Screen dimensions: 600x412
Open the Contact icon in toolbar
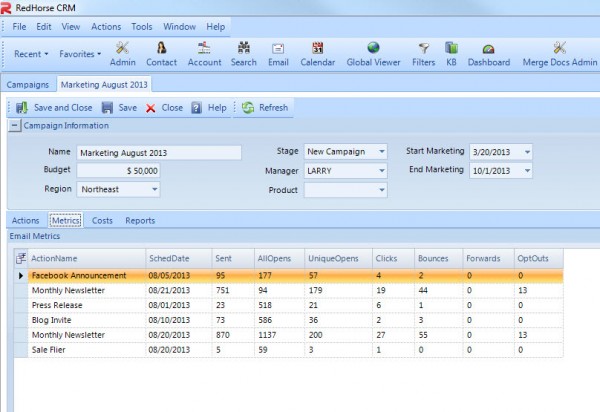click(161, 48)
